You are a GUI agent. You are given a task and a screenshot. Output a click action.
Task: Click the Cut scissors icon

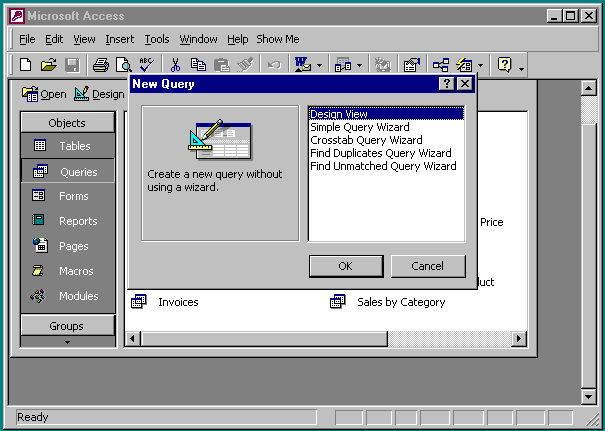click(175, 65)
